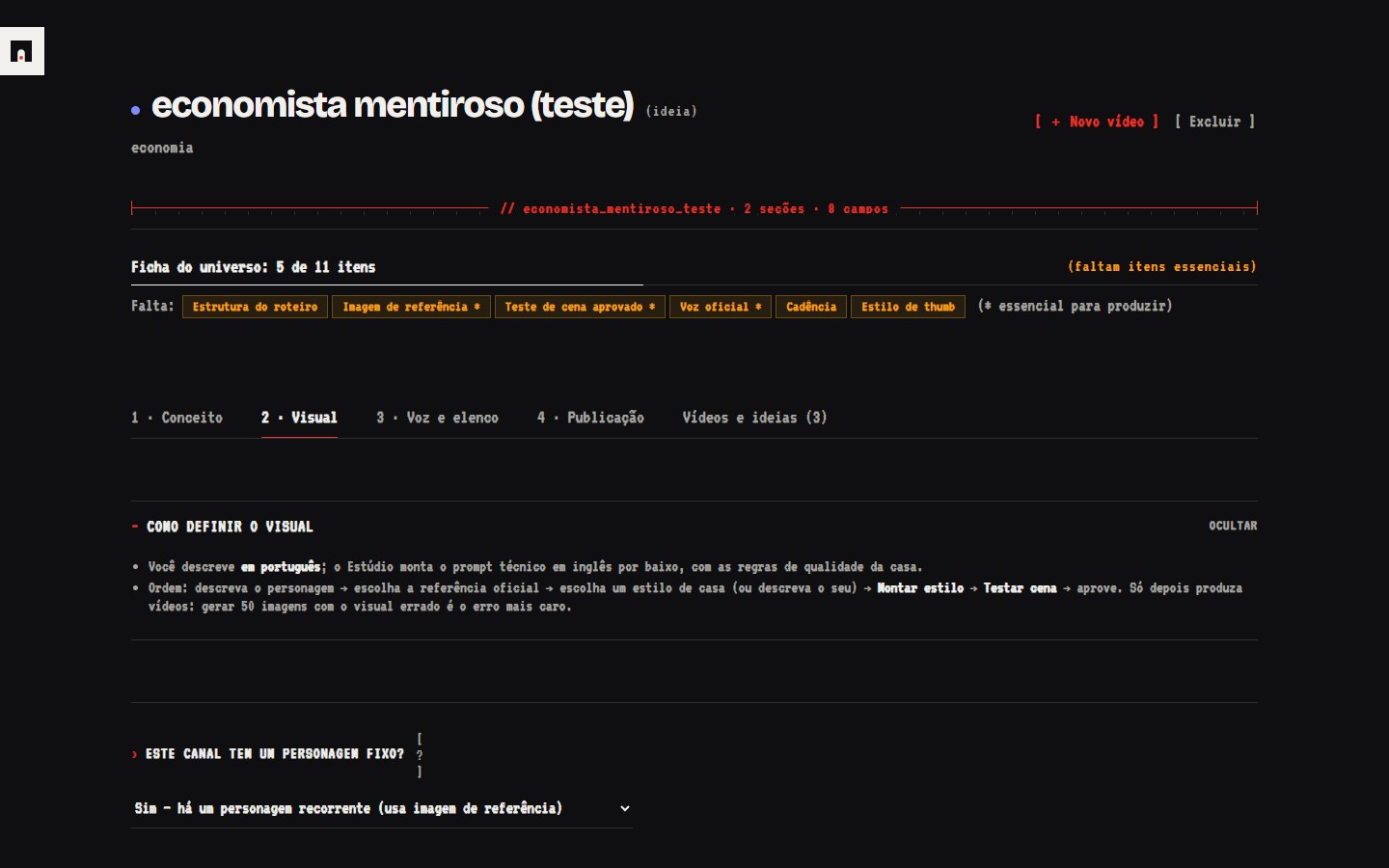Image resolution: width=1389 pixels, height=868 pixels.
Task: Open the 'Vídeos e ideias (3)' tab
Action: tap(754, 418)
